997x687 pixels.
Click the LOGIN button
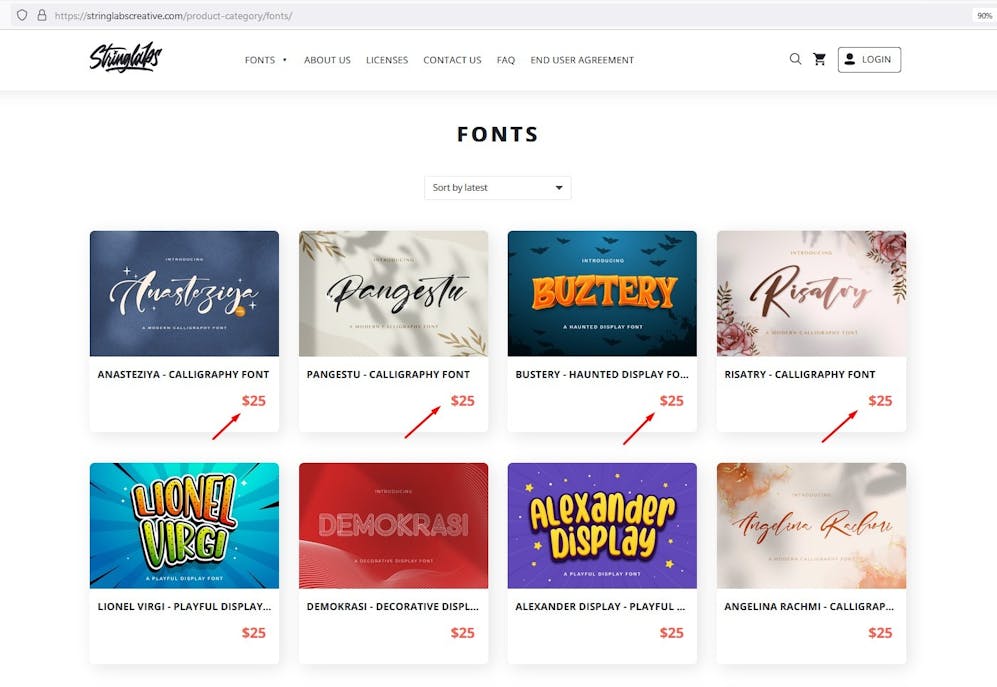tap(868, 60)
